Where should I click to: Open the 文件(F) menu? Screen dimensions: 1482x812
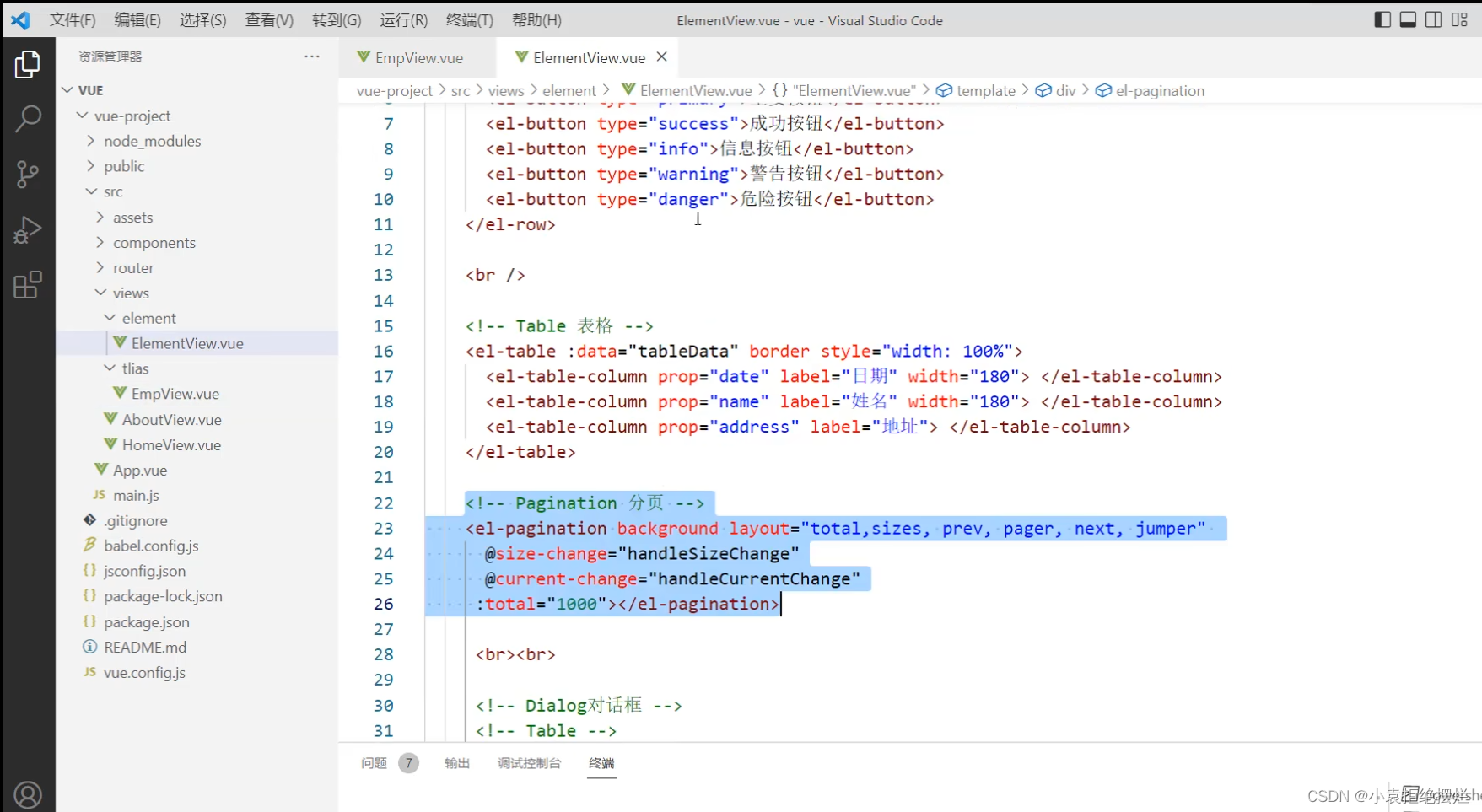73,20
